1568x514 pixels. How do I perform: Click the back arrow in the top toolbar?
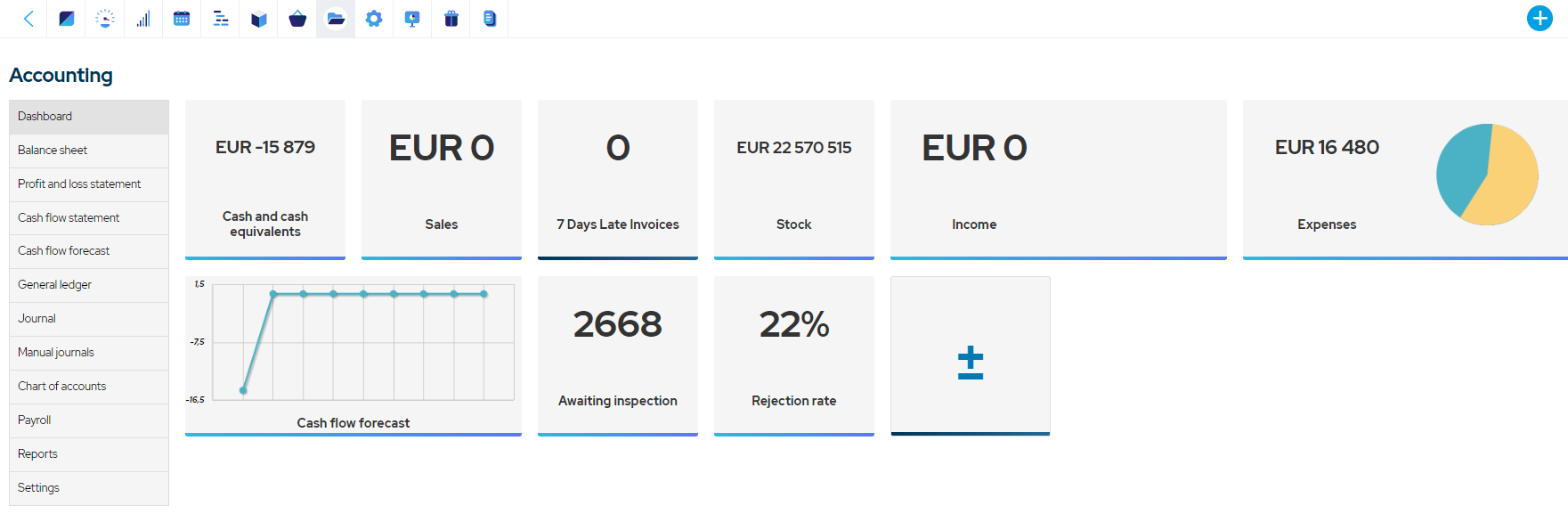click(27, 18)
